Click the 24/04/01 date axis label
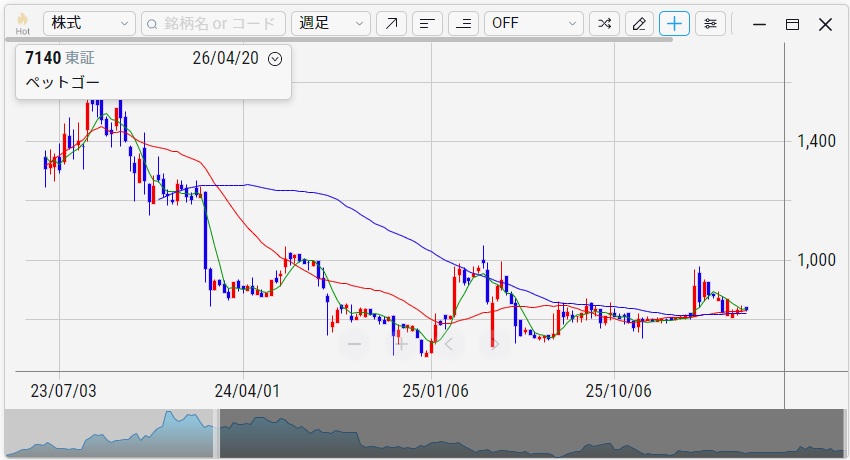 [245, 391]
